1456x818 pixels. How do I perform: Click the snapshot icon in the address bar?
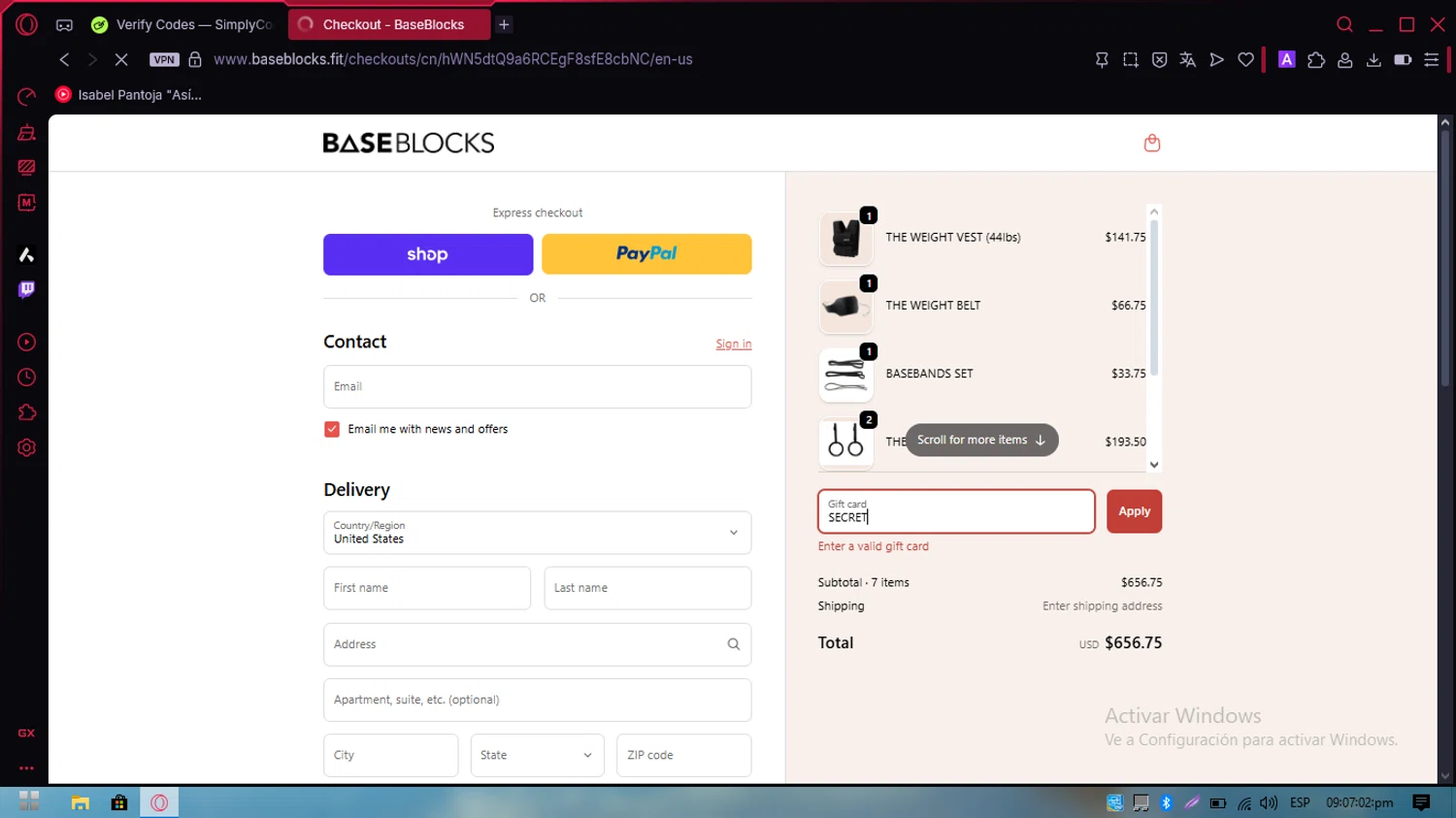point(1131,60)
